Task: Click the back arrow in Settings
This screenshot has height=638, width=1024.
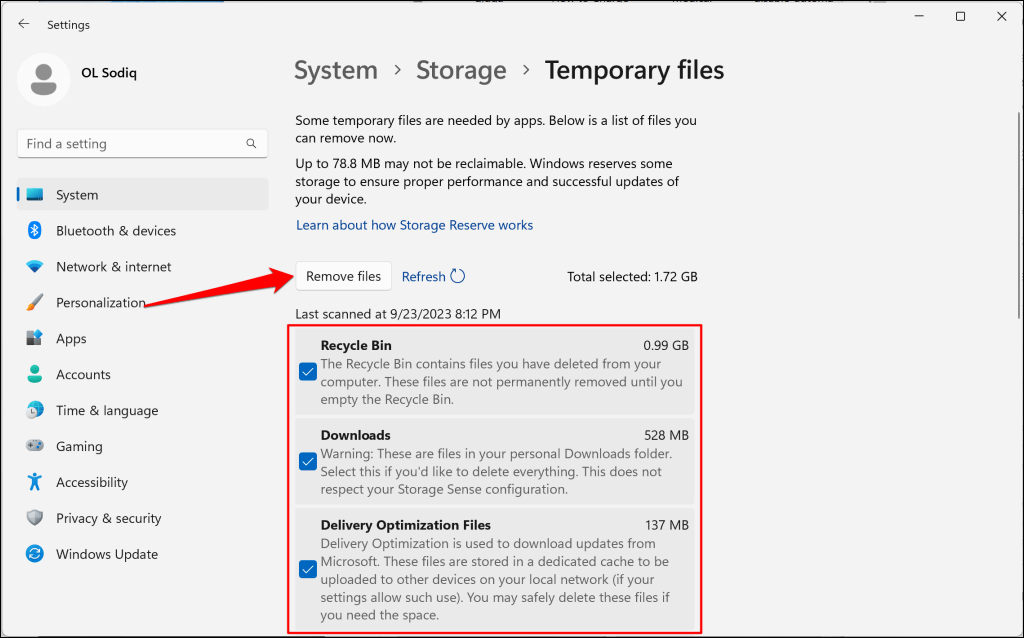Action: [x=24, y=24]
